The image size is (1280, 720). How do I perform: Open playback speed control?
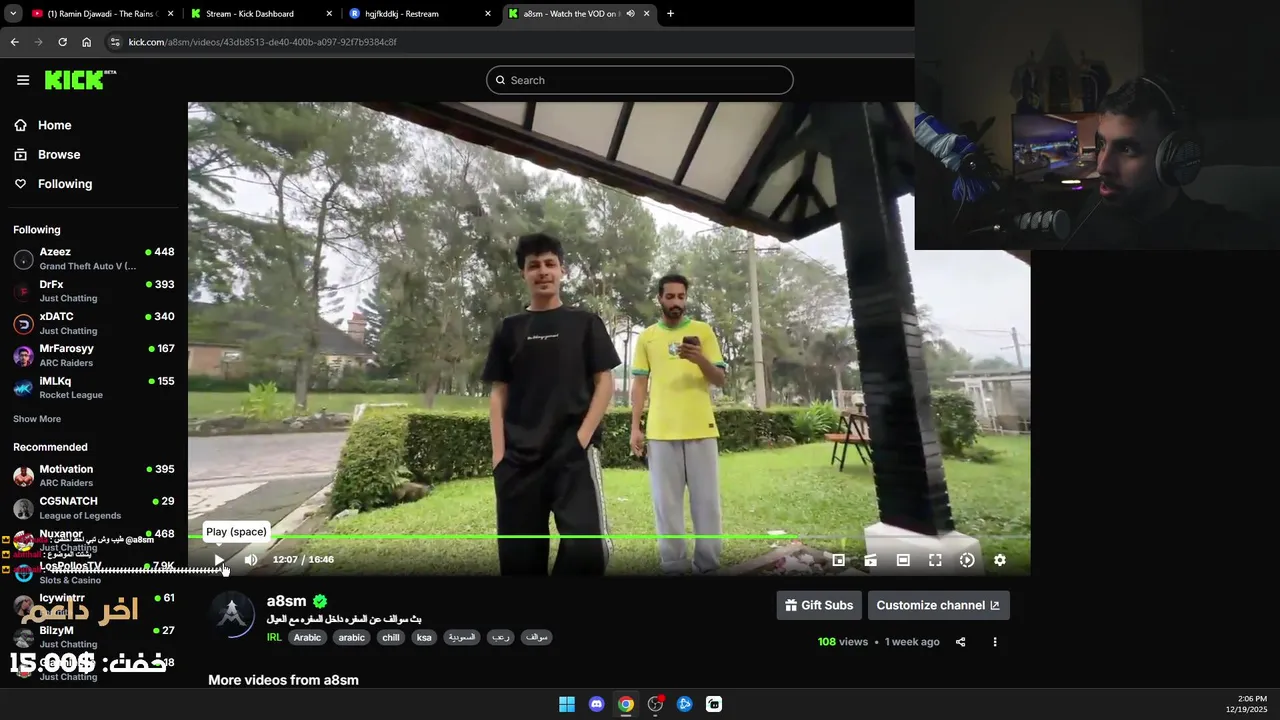[x=967, y=560]
